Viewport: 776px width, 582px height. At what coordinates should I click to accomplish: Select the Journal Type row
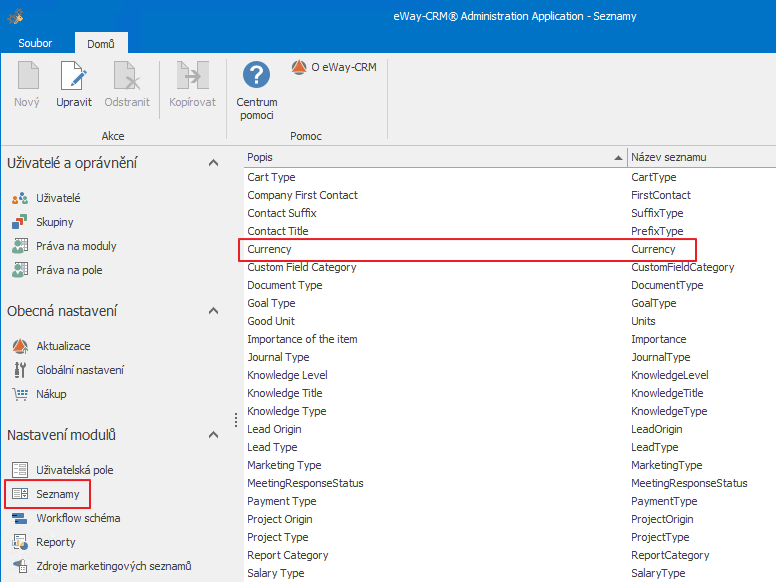click(510, 357)
